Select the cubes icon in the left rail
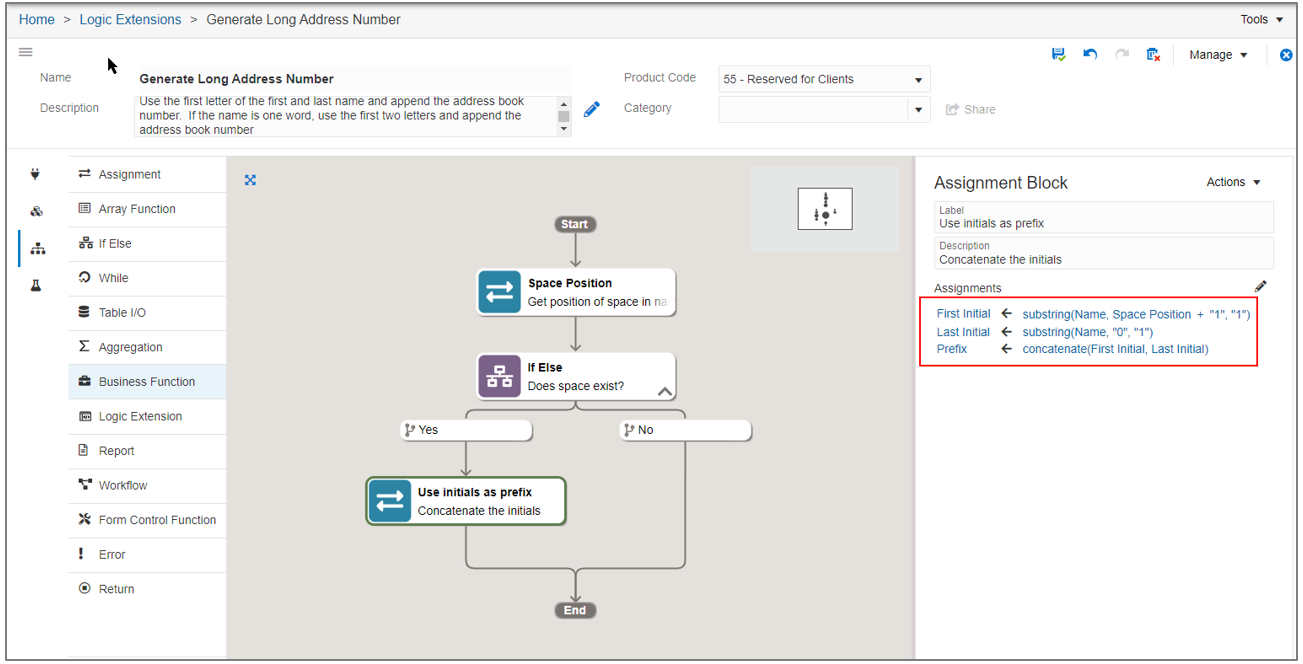The height and width of the screenshot is (664, 1303). point(35,209)
